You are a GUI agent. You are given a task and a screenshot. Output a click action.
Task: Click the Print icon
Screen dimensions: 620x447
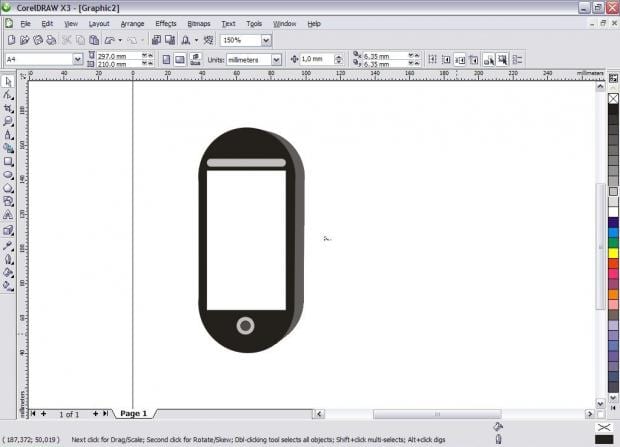pyautogui.click(x=51, y=40)
